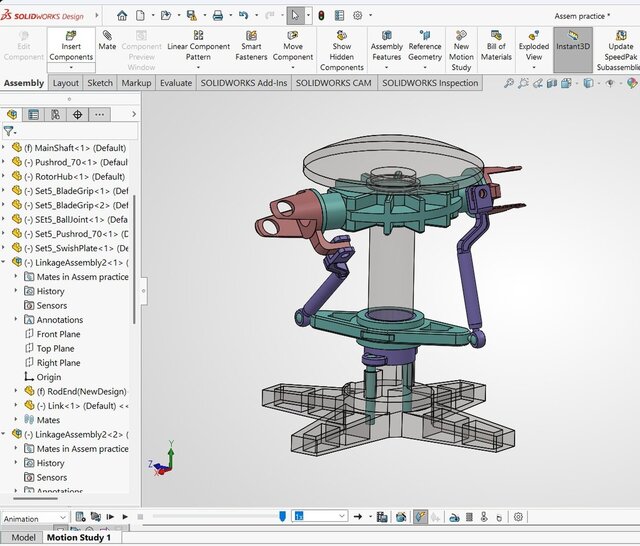Viewport: 640px width, 546px height.
Task: Click Smart Fasteners tool
Action: pos(251,46)
